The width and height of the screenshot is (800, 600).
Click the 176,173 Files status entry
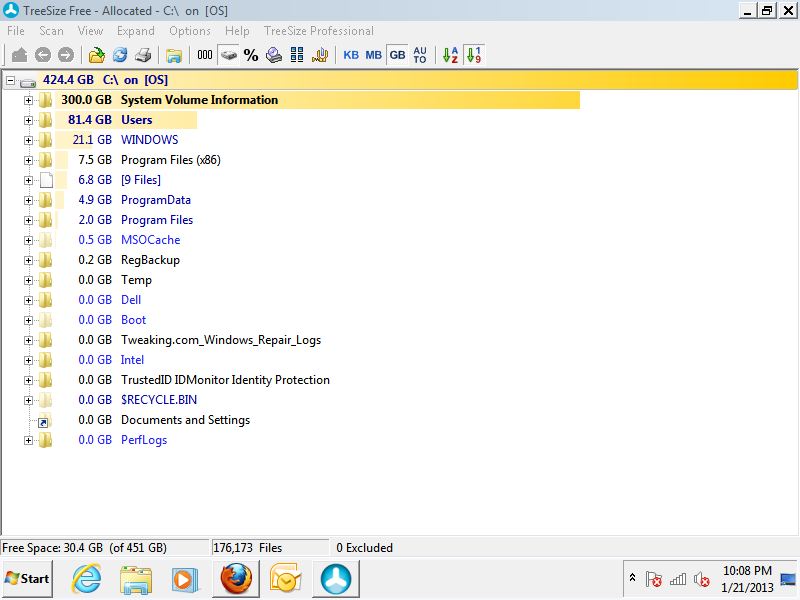(x=247, y=548)
